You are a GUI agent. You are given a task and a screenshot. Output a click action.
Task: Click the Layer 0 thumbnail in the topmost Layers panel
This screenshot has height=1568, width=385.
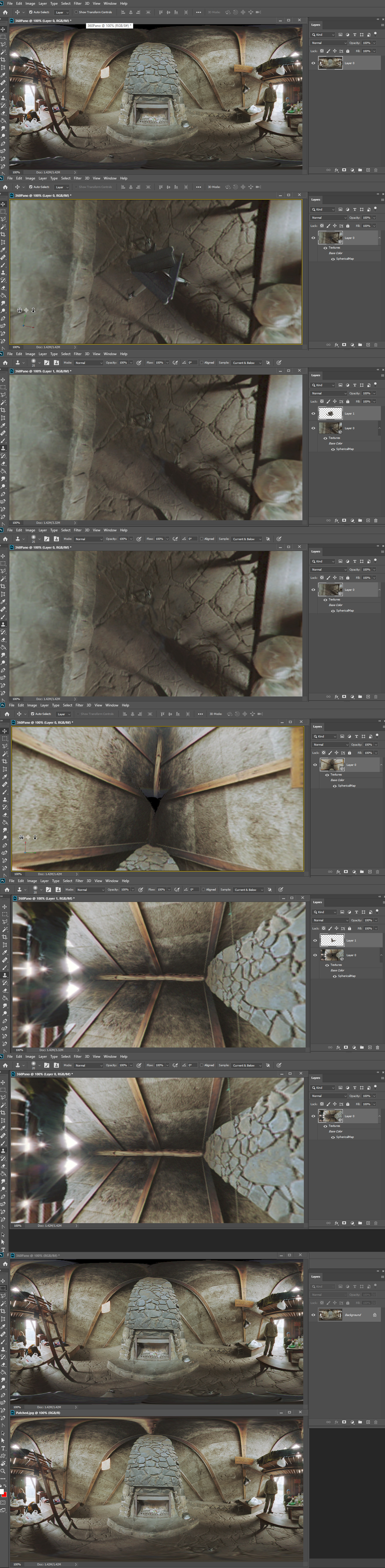coord(330,63)
